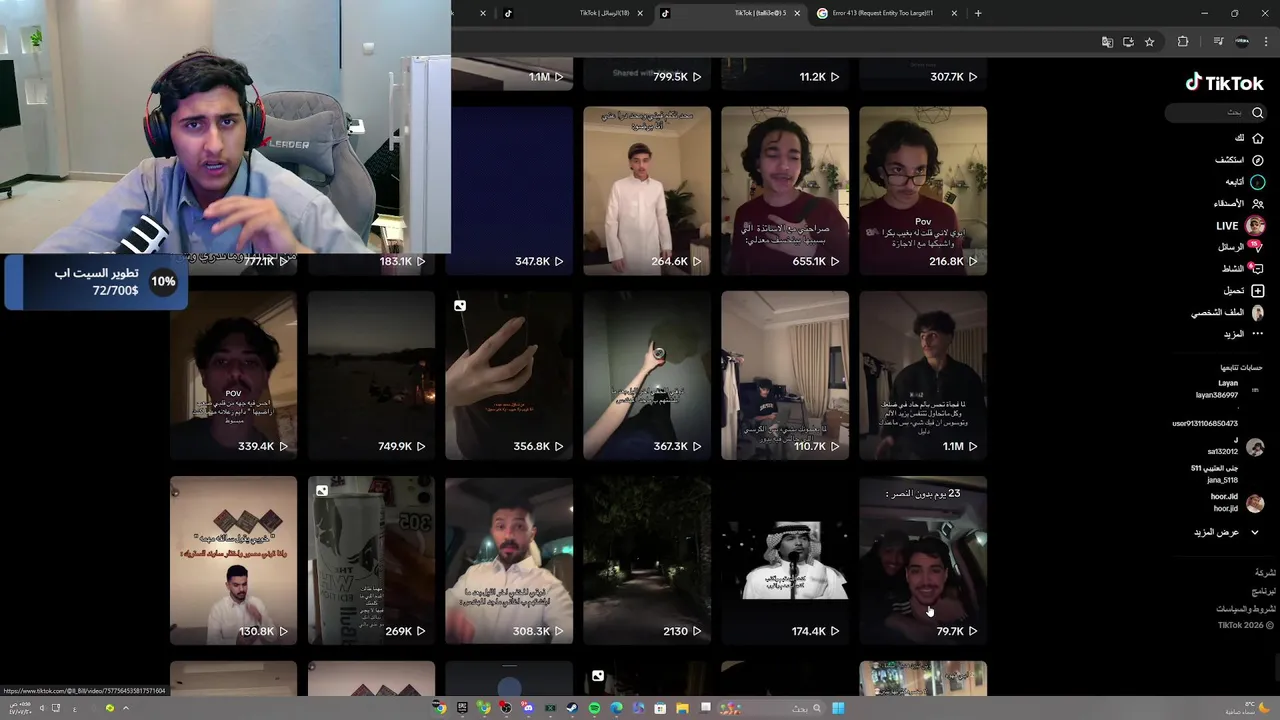Viewport: 1280px width, 720px height.
Task: Open the video with 130.8K views
Action: pos(233,560)
